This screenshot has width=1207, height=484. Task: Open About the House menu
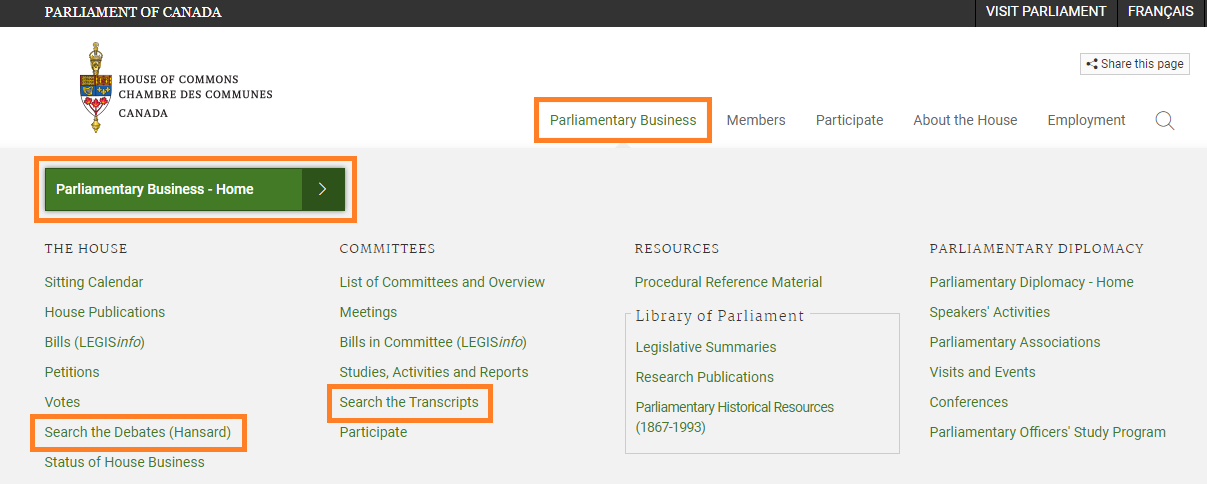coord(965,120)
